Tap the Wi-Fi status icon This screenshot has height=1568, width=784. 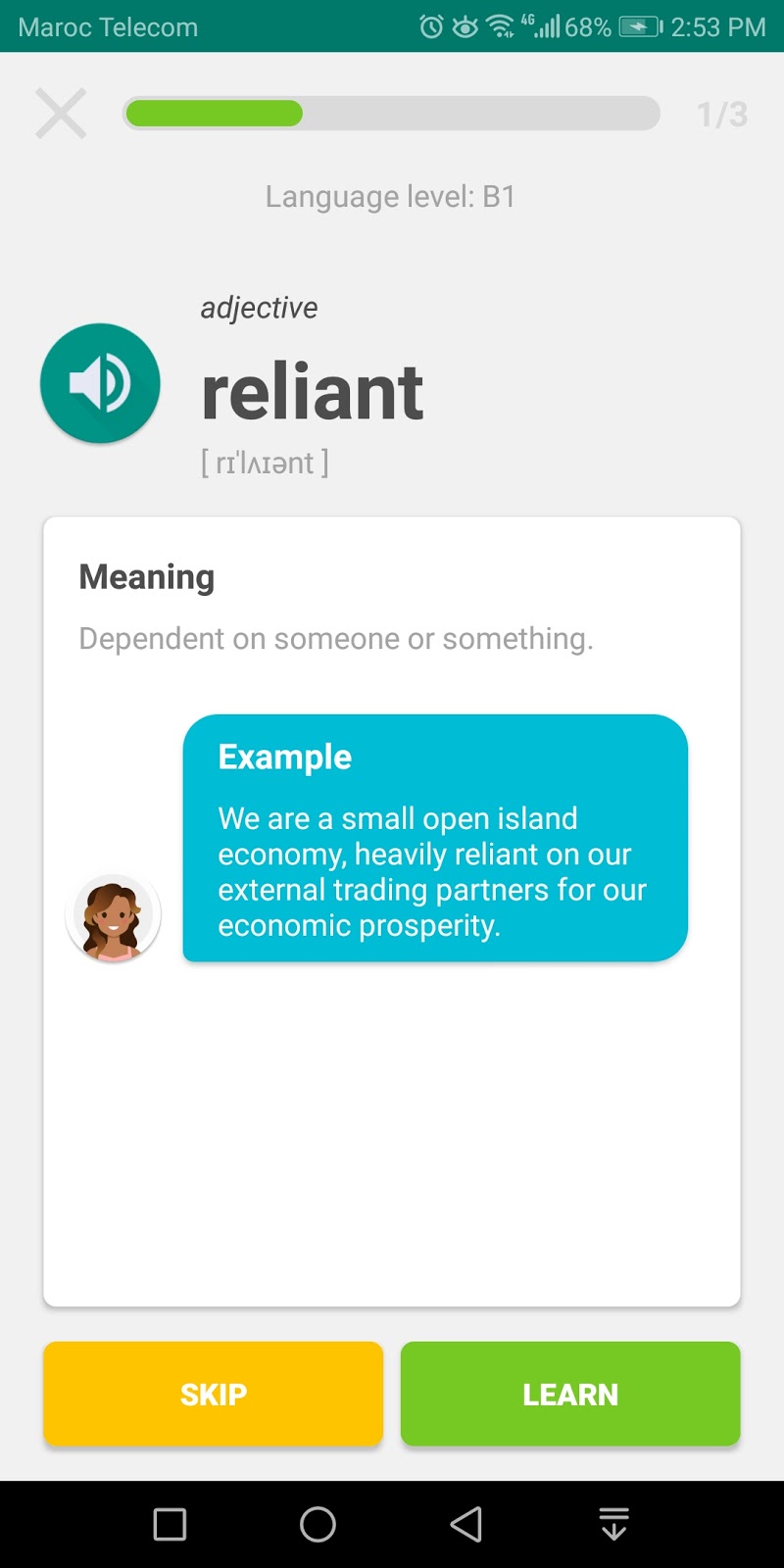pyautogui.click(x=500, y=26)
